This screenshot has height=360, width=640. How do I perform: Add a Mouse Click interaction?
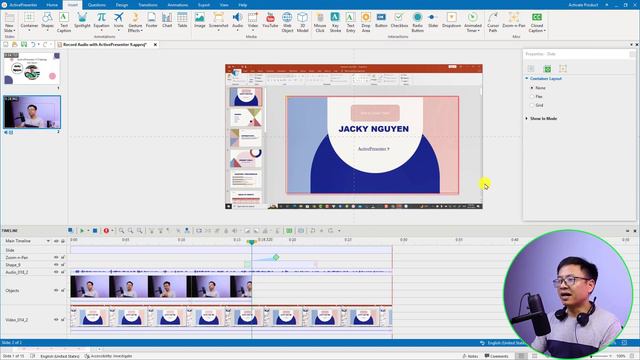(320, 22)
